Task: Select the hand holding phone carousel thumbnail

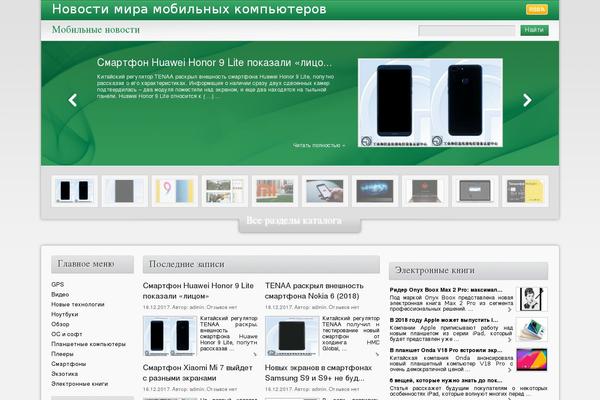Action: (x=325, y=191)
